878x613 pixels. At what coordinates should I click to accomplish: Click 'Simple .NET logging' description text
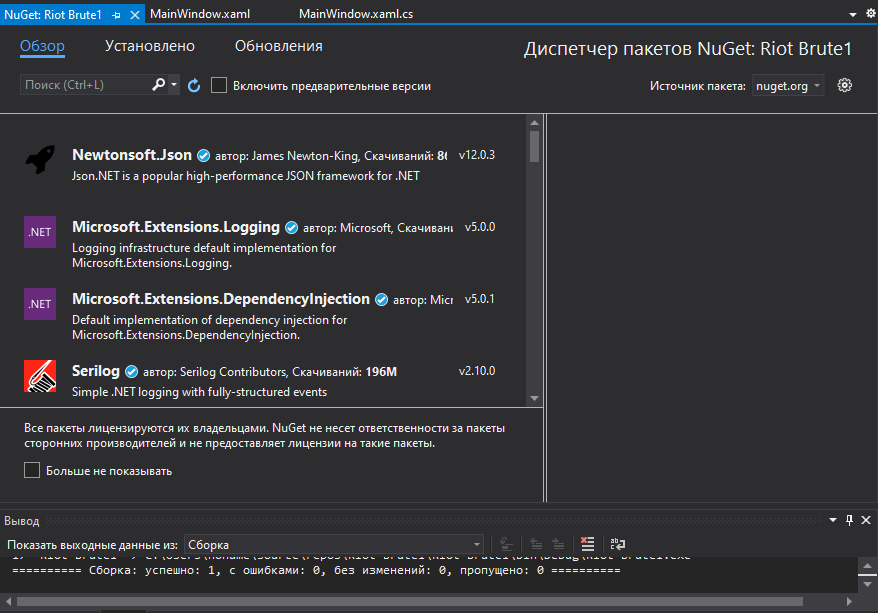[199, 392]
